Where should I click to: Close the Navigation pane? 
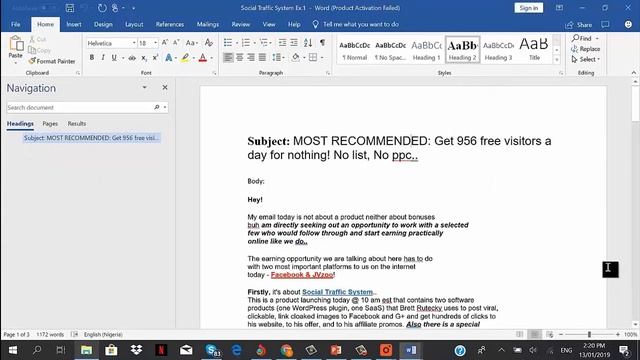165,87
